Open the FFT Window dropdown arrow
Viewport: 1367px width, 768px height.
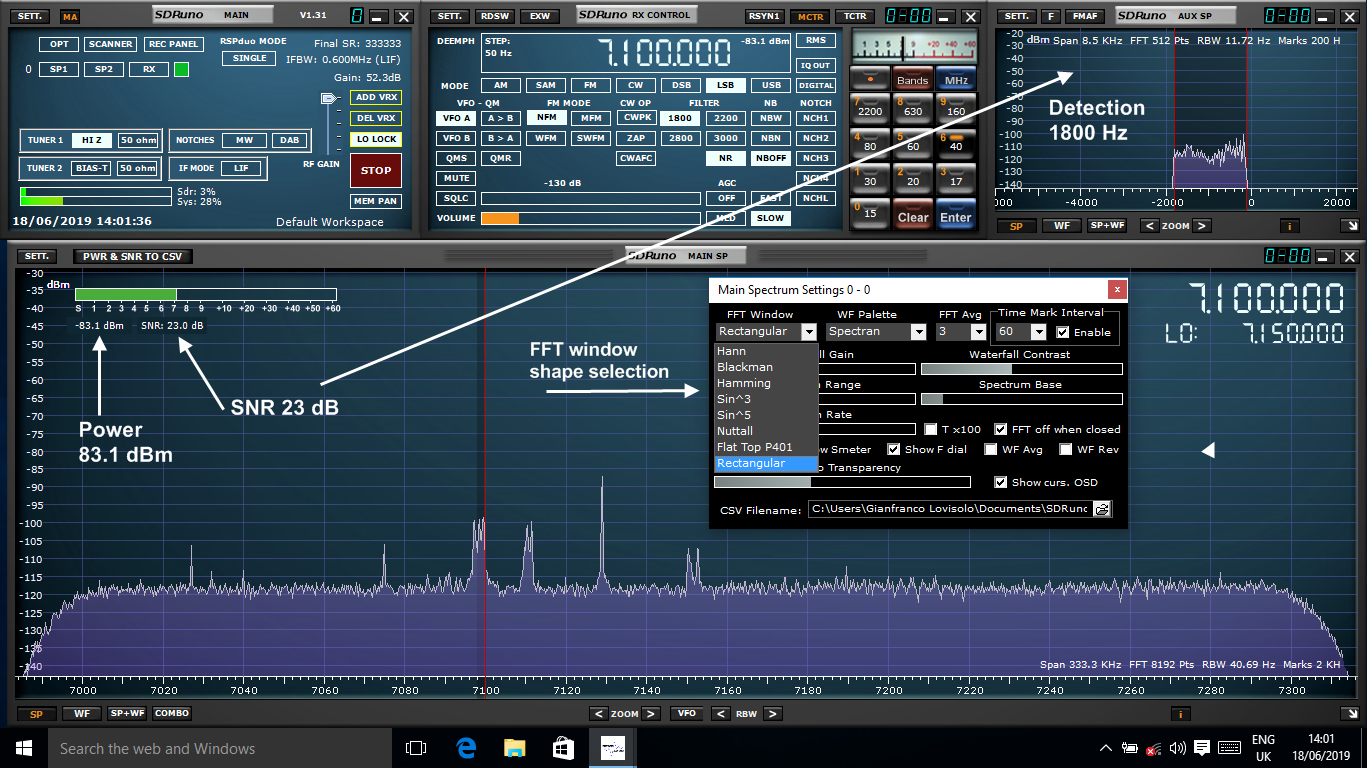[809, 332]
